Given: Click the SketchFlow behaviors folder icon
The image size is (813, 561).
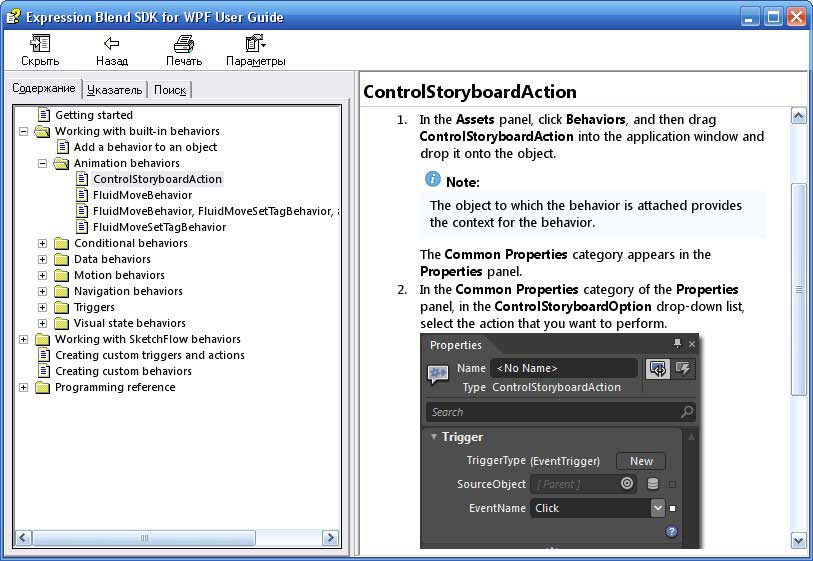Looking at the screenshot, I should [43, 340].
